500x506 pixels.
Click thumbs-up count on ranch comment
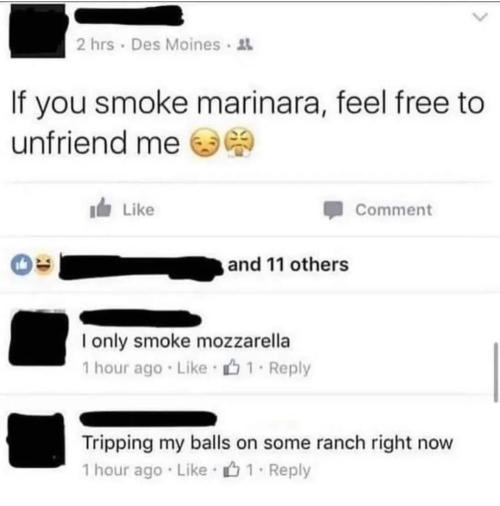tap(239, 470)
